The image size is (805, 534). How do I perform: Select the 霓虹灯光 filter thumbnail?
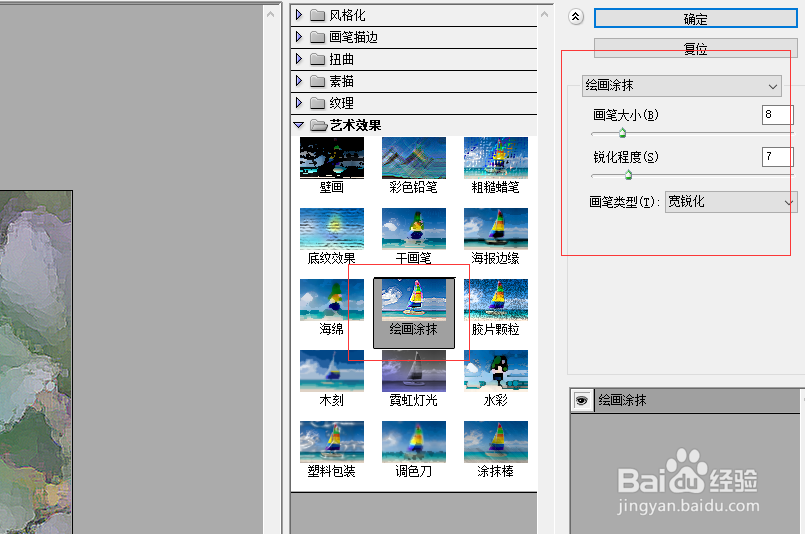point(414,371)
